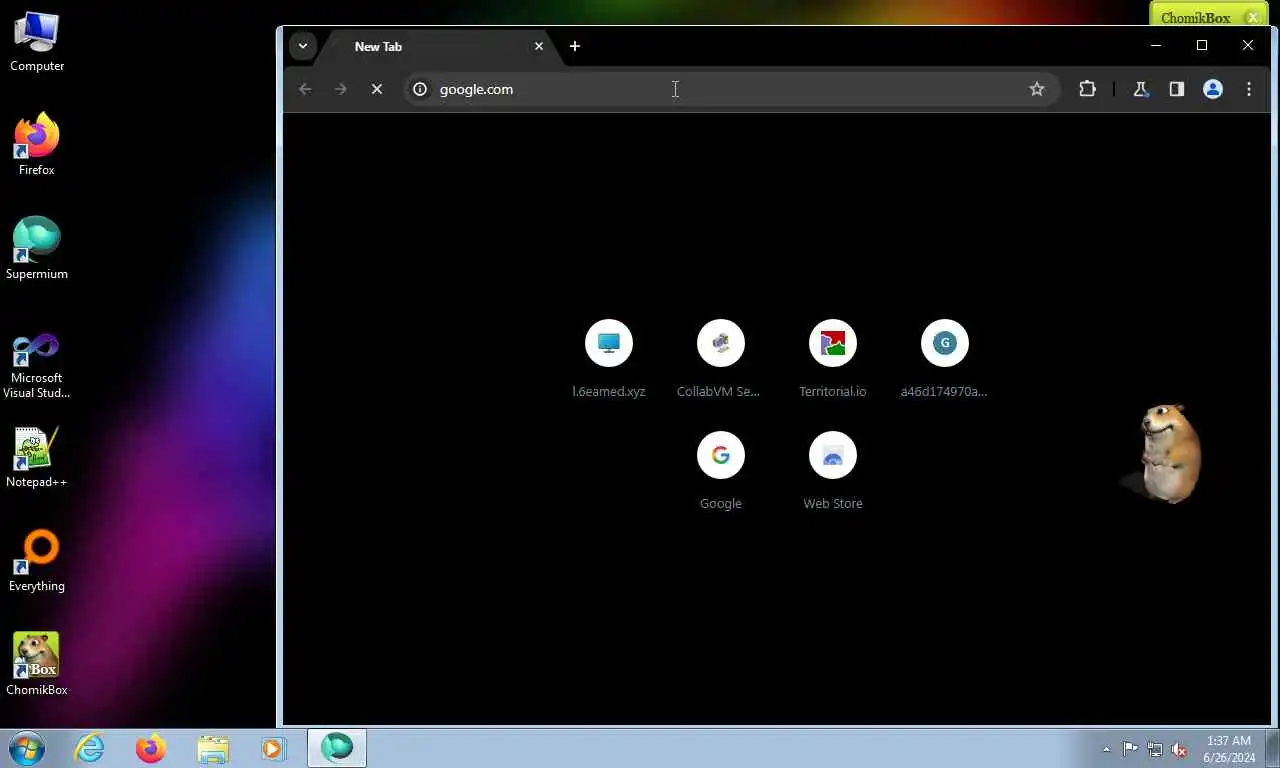Viewport: 1280px width, 768px height.
Task: Open the network tray icon
Action: click(x=1155, y=749)
